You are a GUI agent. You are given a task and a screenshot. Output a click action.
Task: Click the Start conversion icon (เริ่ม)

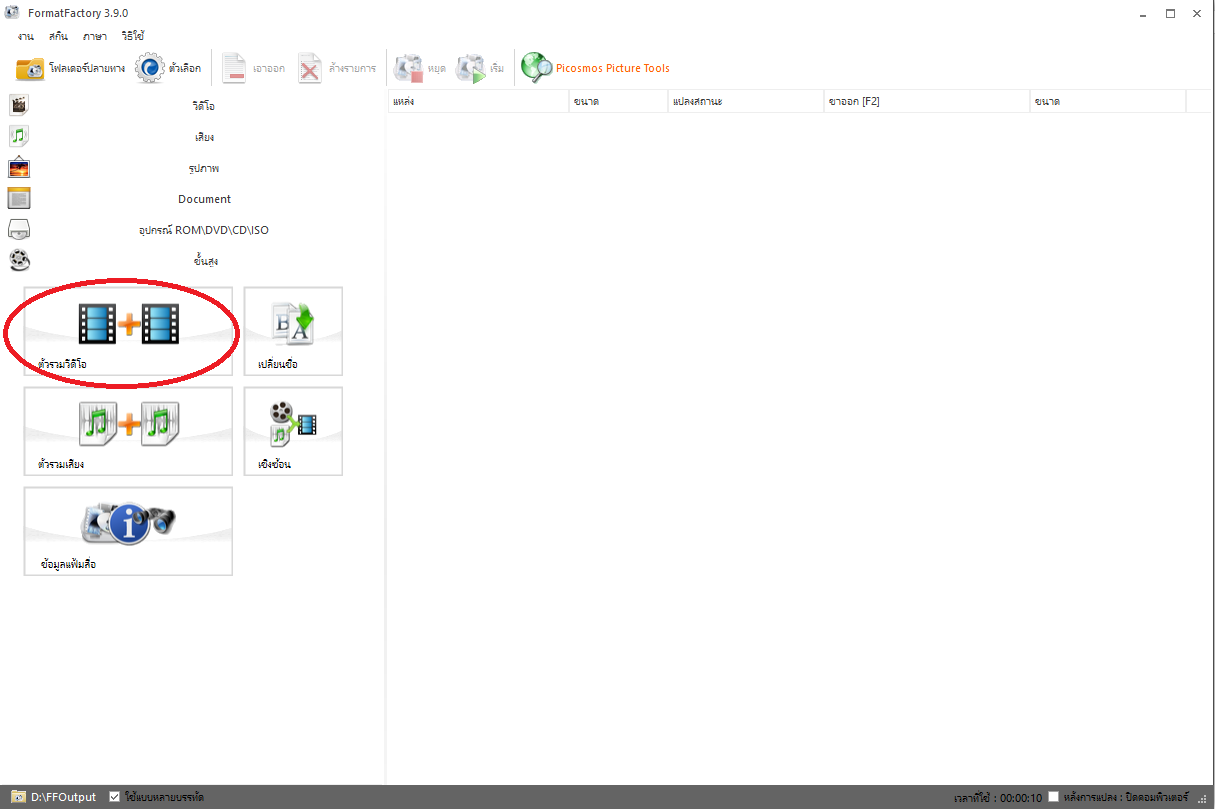pyautogui.click(x=470, y=68)
